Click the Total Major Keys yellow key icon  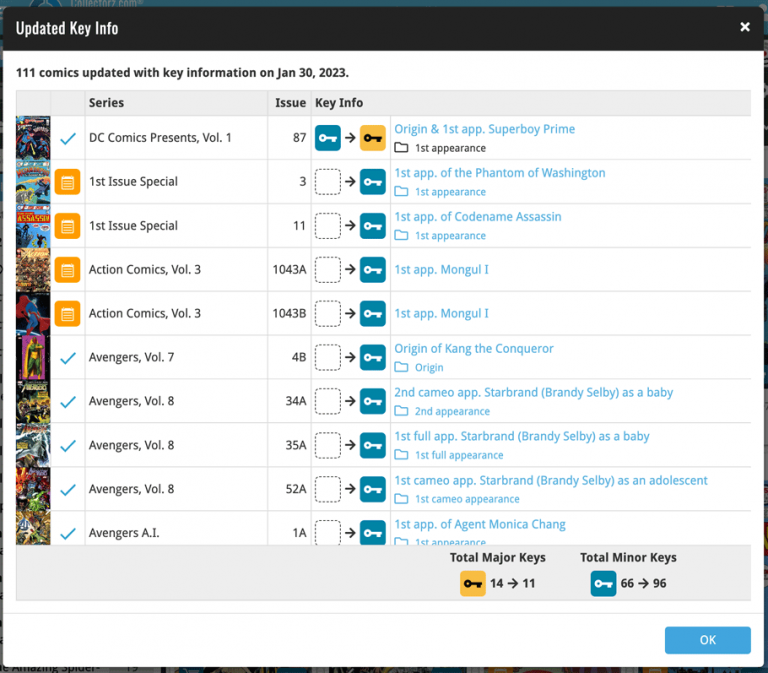tap(473, 583)
